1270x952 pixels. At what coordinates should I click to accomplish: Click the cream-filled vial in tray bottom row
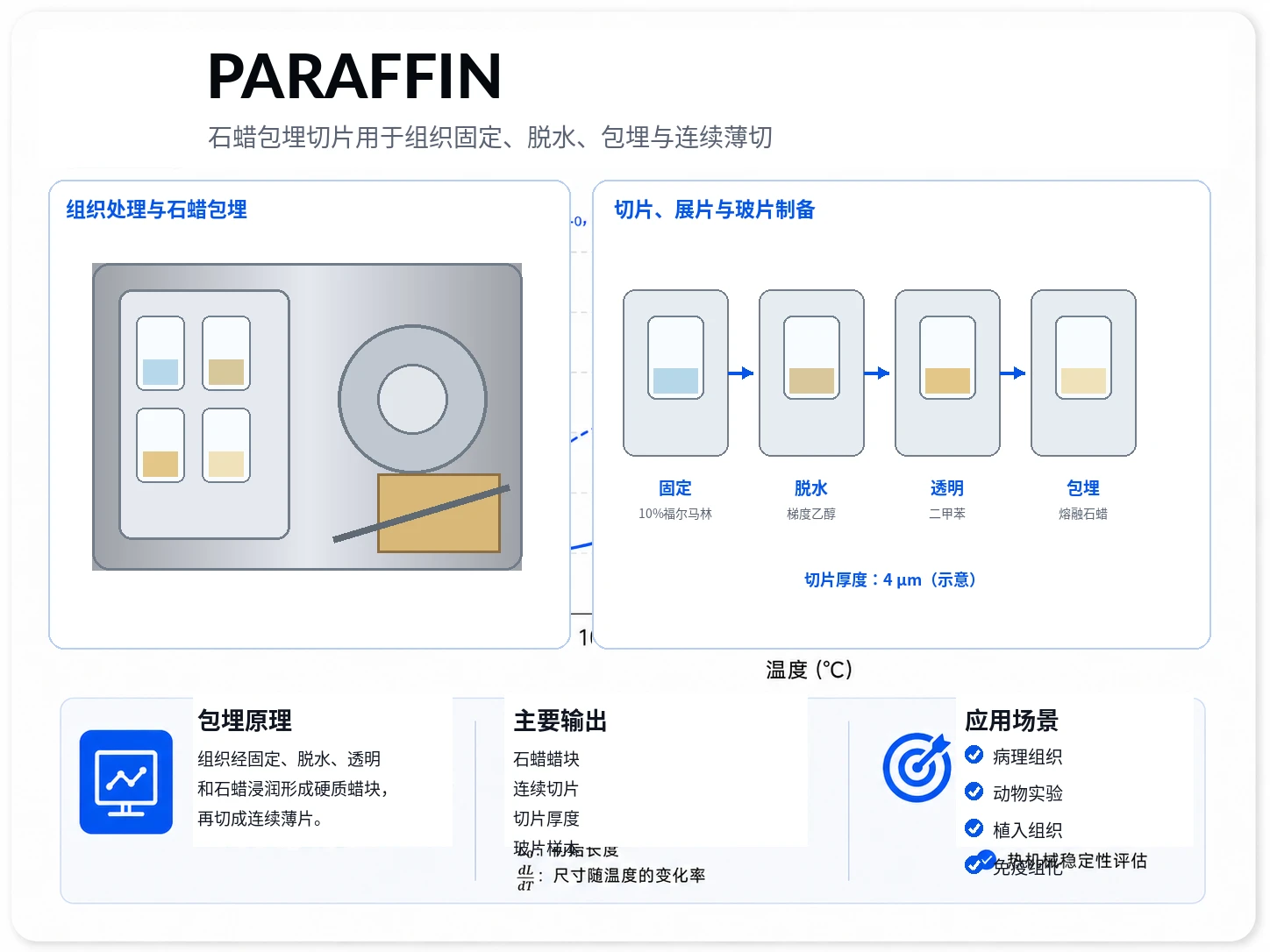pos(226,445)
